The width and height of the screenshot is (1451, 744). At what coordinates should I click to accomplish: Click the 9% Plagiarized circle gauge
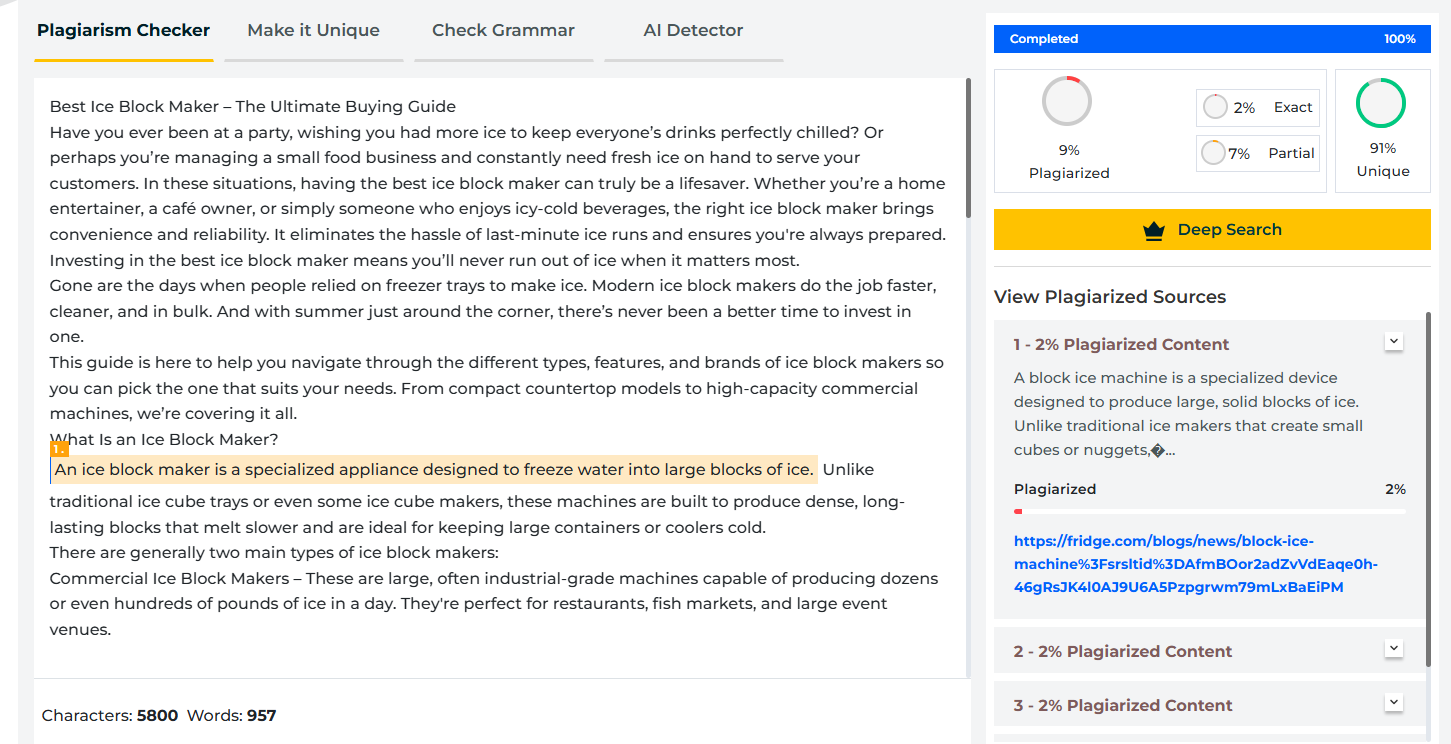[1067, 101]
